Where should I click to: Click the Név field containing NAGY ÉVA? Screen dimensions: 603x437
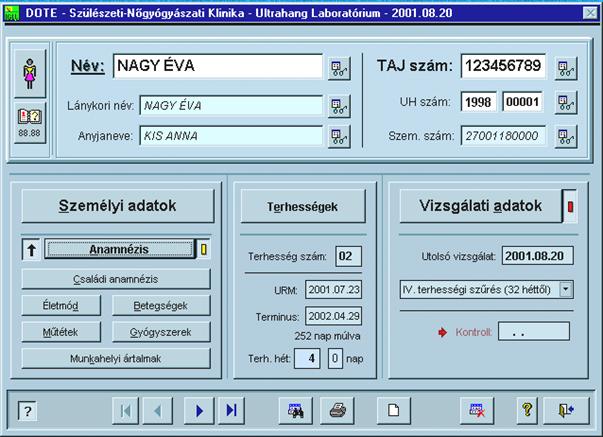coord(218,66)
